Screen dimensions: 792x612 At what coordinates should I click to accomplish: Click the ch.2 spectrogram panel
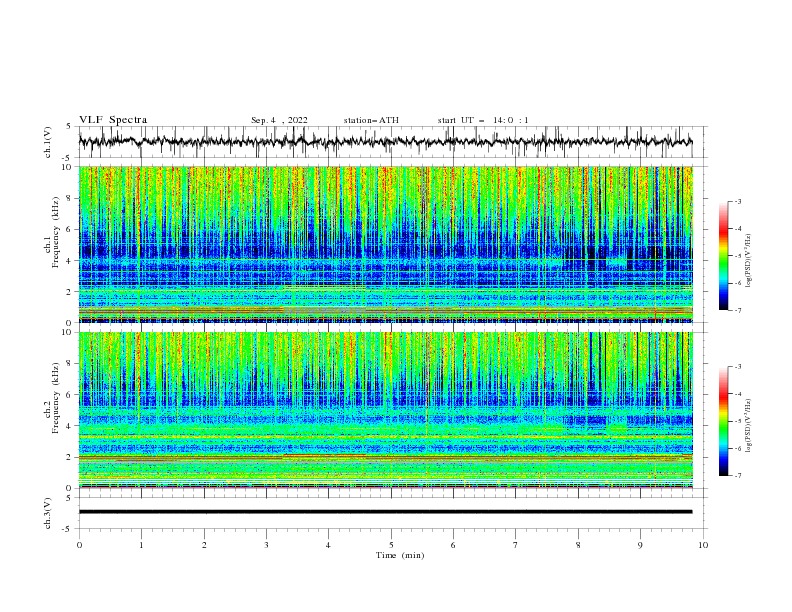pyautogui.click(x=385, y=410)
